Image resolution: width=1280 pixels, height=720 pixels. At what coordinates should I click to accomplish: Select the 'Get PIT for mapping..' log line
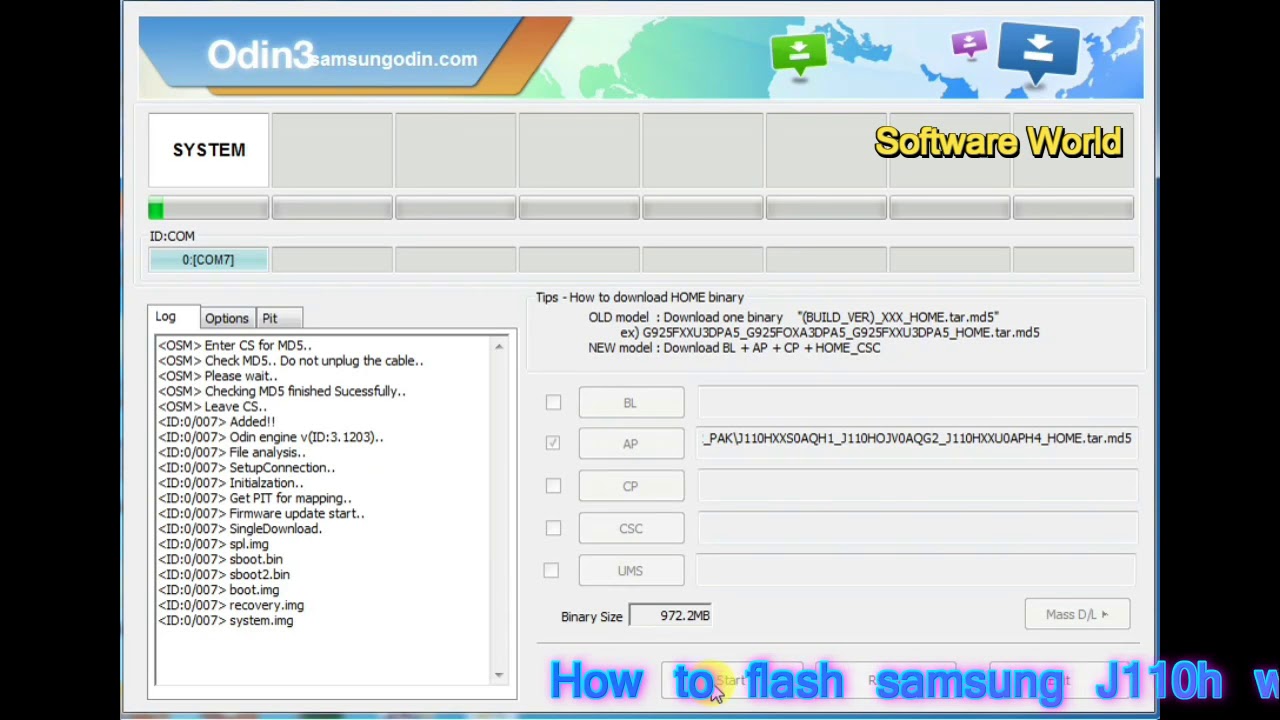(255, 498)
